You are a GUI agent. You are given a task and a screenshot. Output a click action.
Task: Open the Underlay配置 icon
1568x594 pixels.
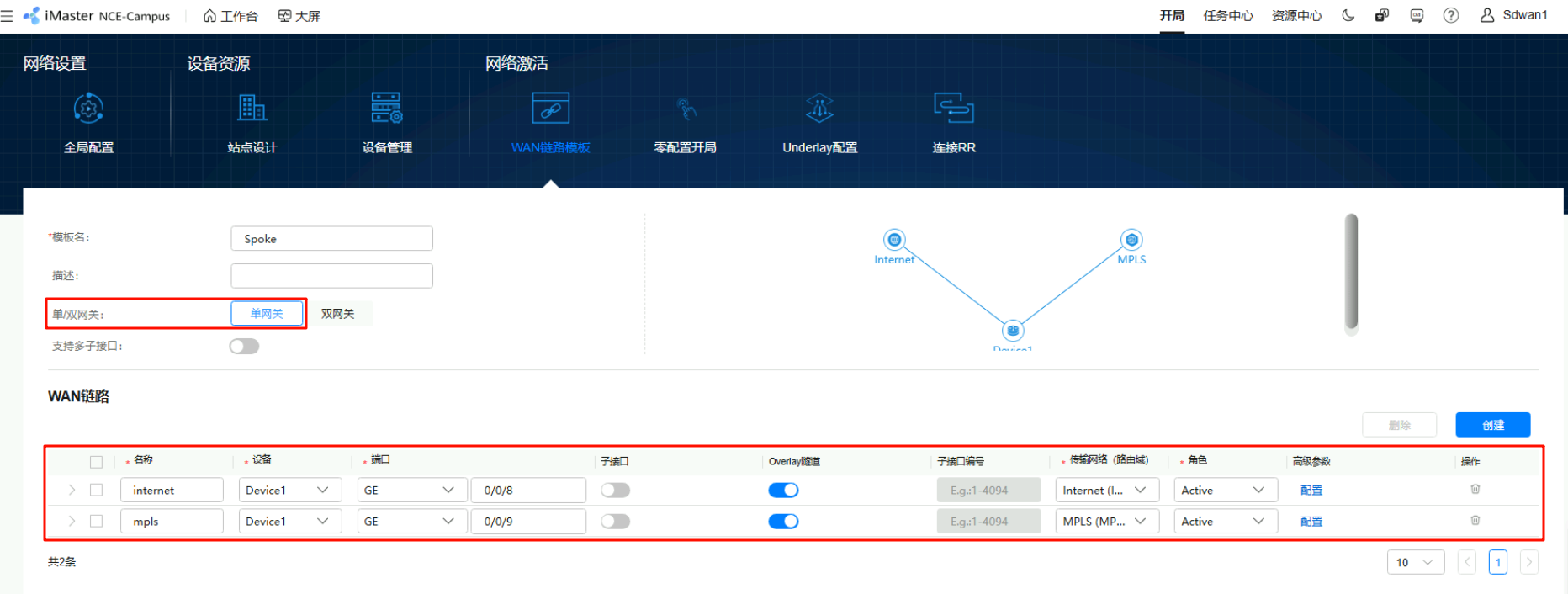click(x=819, y=109)
